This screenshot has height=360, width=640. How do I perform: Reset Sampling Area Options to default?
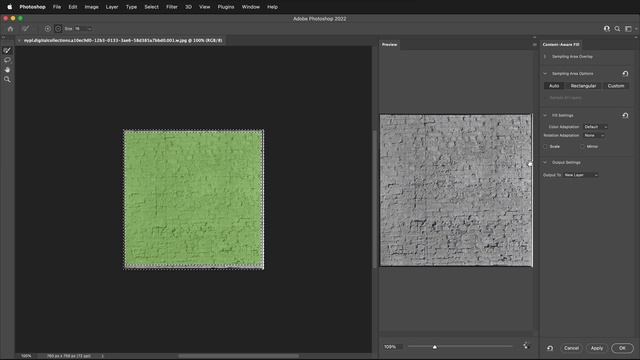[x=625, y=73]
